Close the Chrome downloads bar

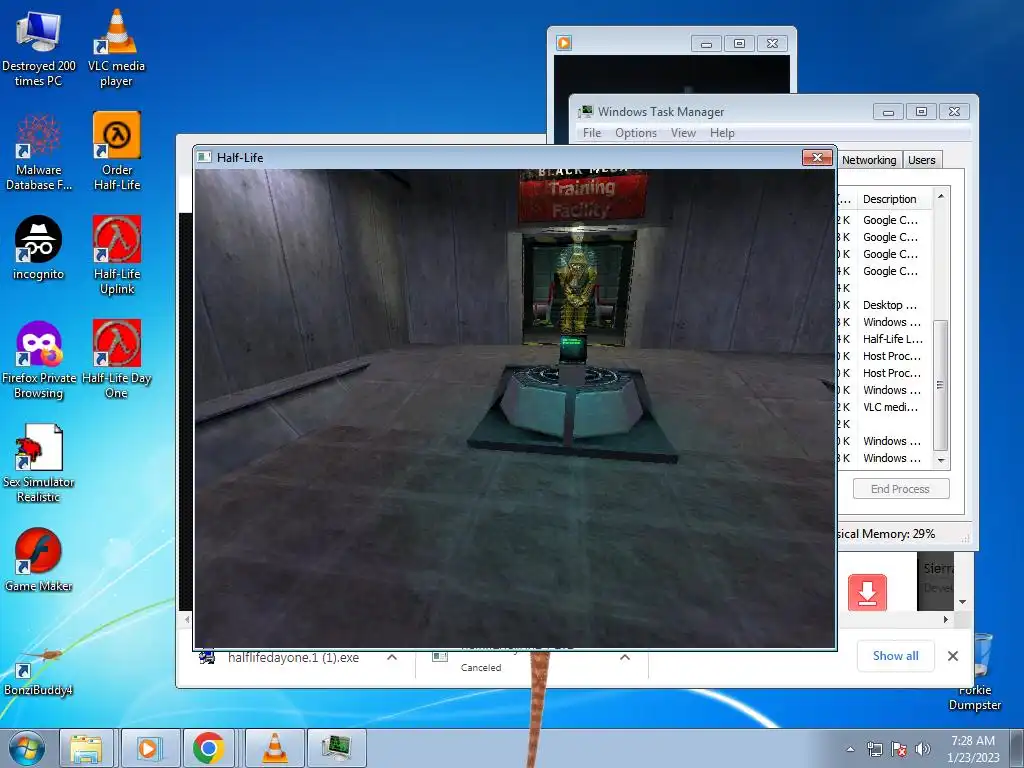tap(953, 656)
